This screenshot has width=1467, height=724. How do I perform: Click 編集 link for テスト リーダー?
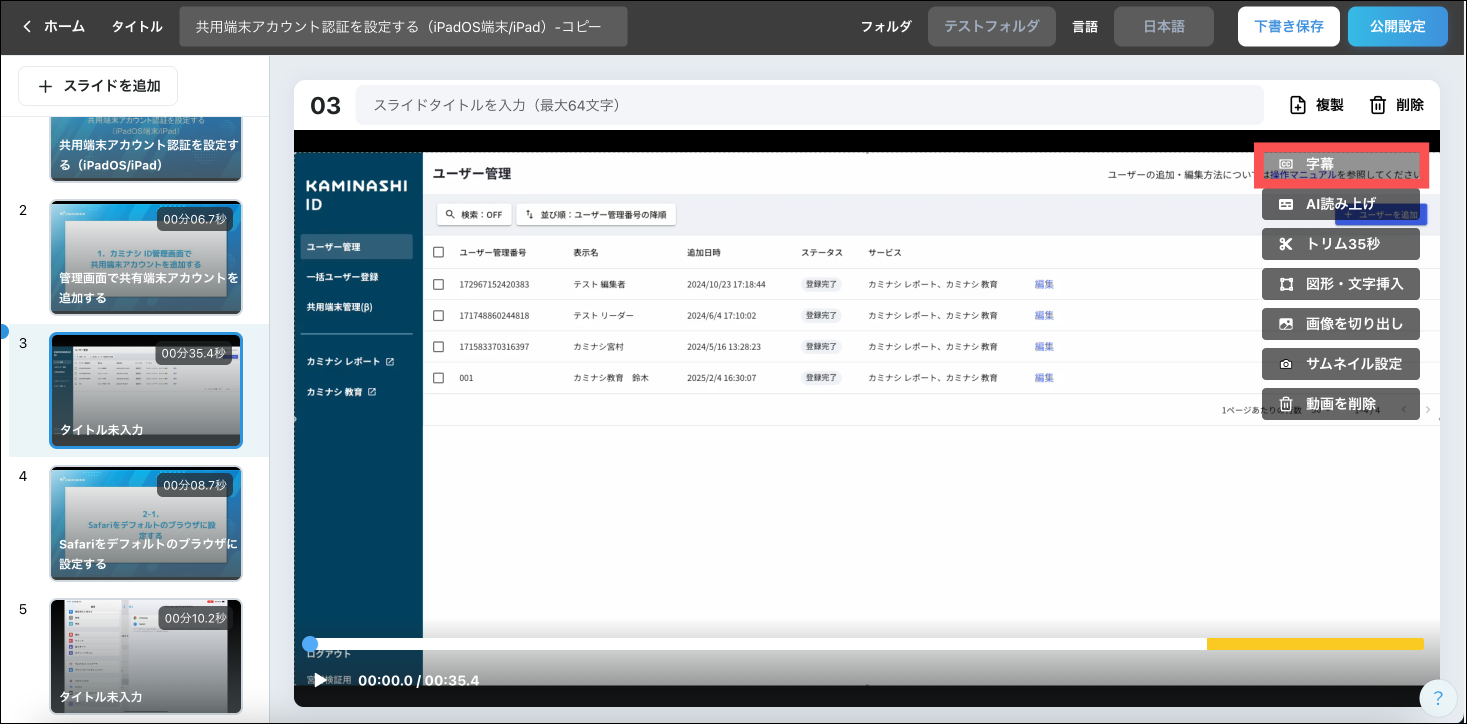[x=1044, y=315]
